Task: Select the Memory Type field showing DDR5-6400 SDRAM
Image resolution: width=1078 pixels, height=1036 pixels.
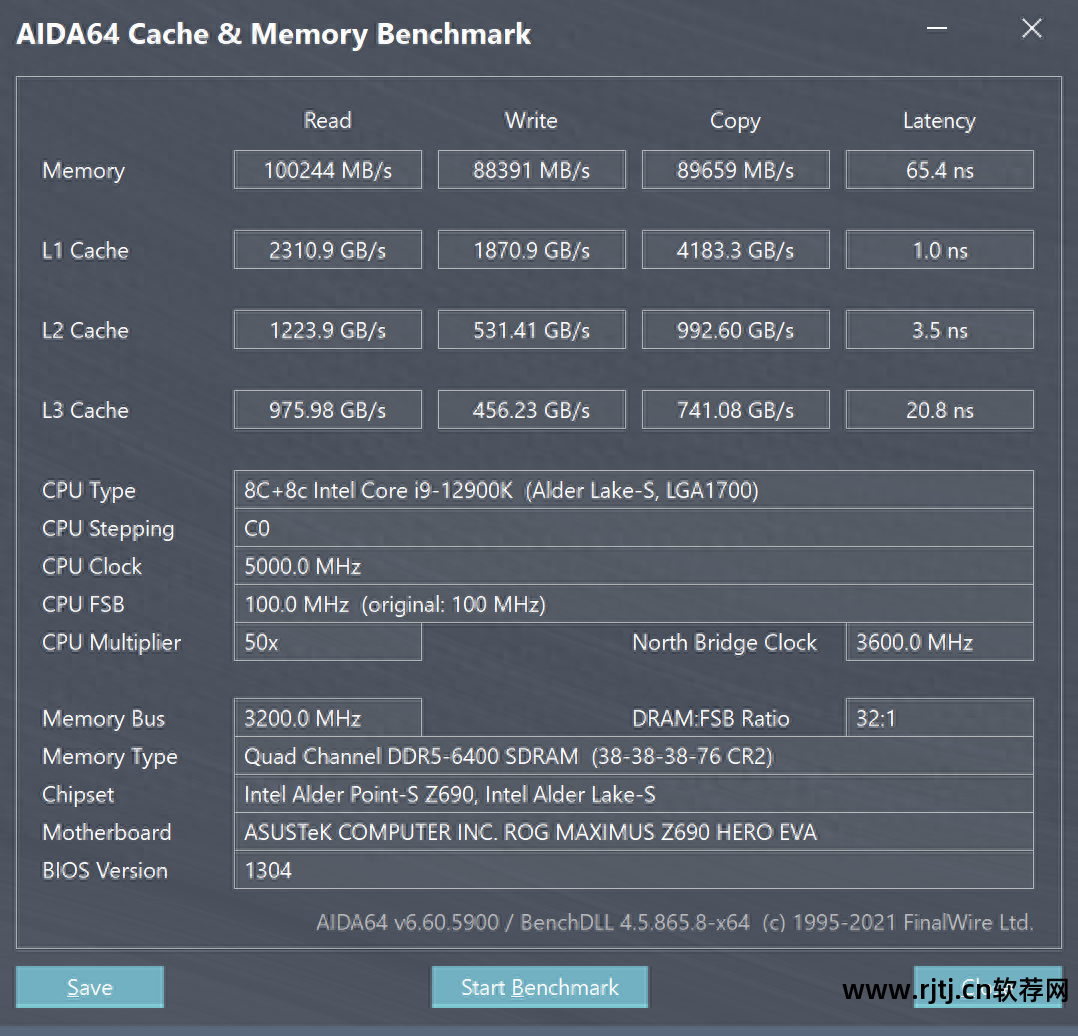Action: coord(634,756)
